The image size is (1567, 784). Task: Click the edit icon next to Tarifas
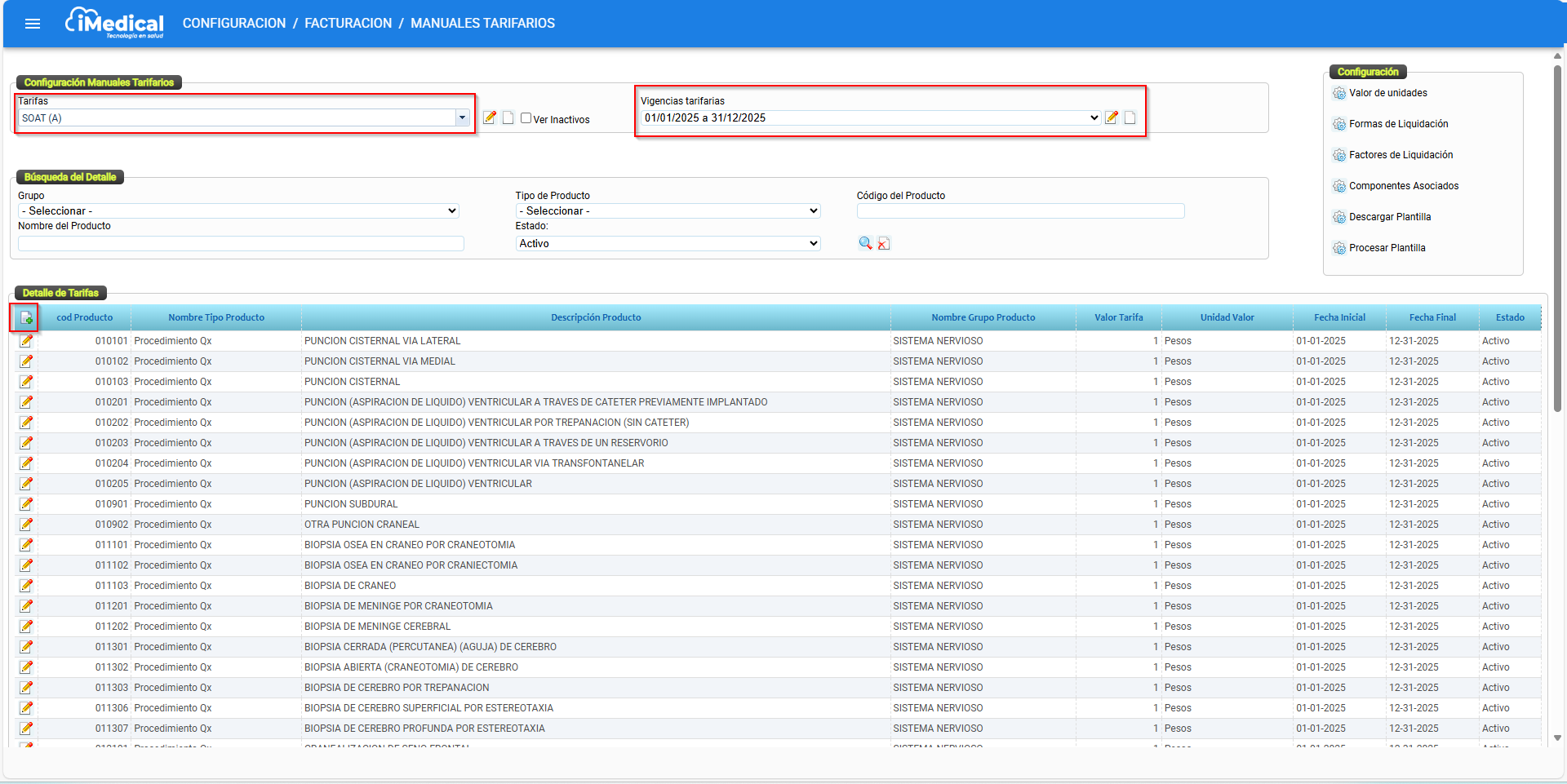[x=490, y=117]
